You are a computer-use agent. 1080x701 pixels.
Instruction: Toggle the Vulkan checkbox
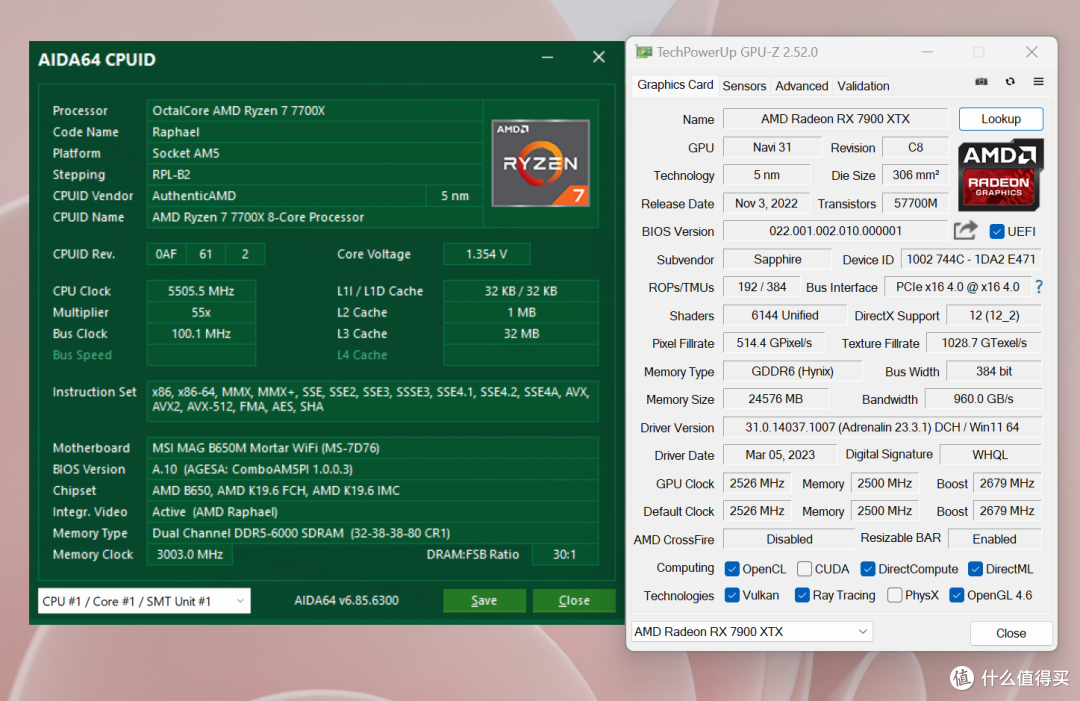732,595
